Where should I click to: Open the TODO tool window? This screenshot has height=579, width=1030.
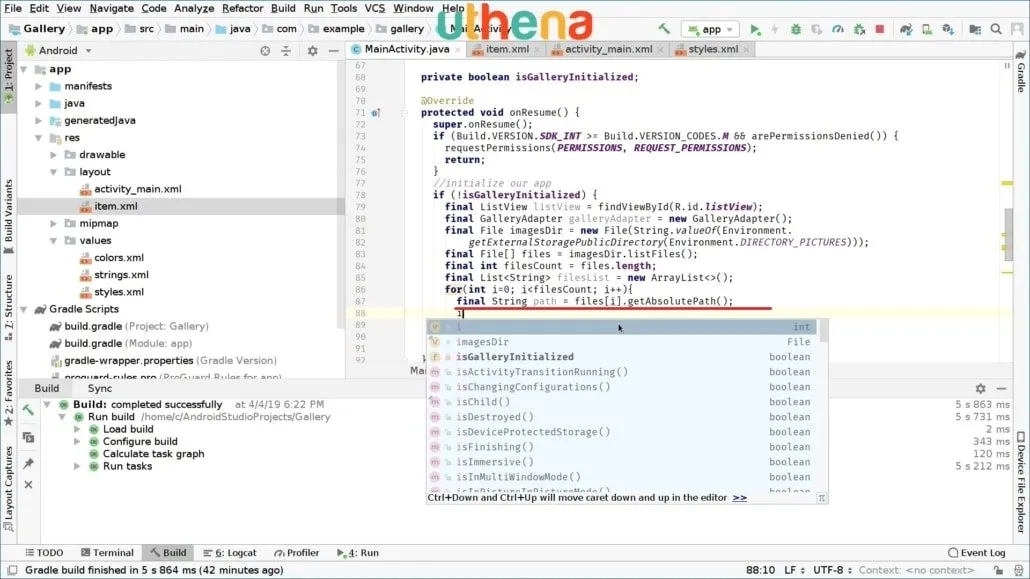[x=44, y=553]
